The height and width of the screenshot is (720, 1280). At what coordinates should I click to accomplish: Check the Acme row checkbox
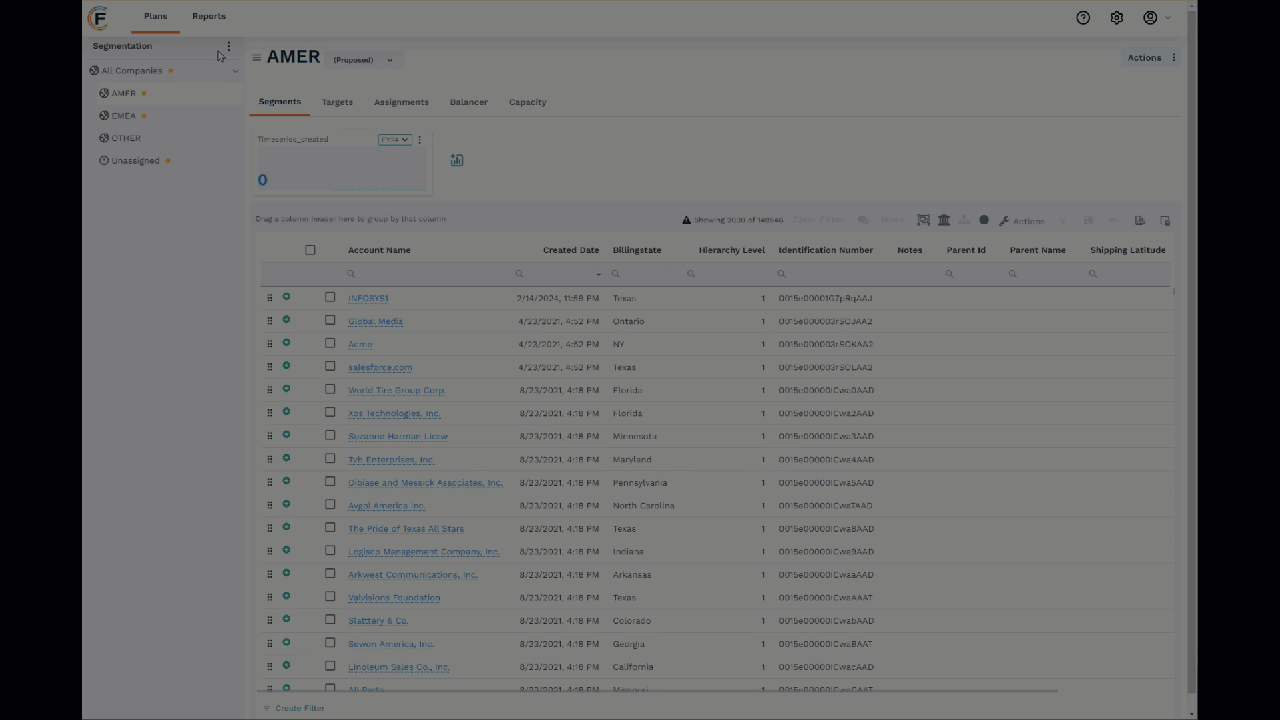[330, 343]
